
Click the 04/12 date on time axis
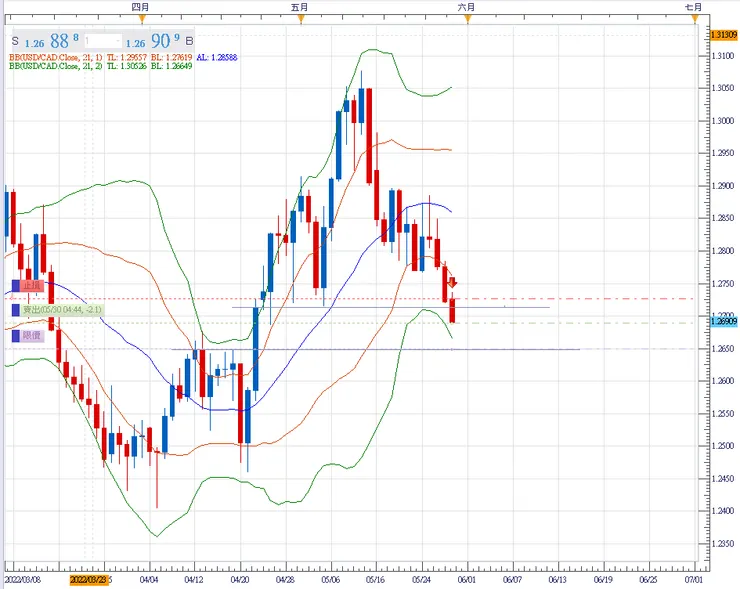pos(194,579)
